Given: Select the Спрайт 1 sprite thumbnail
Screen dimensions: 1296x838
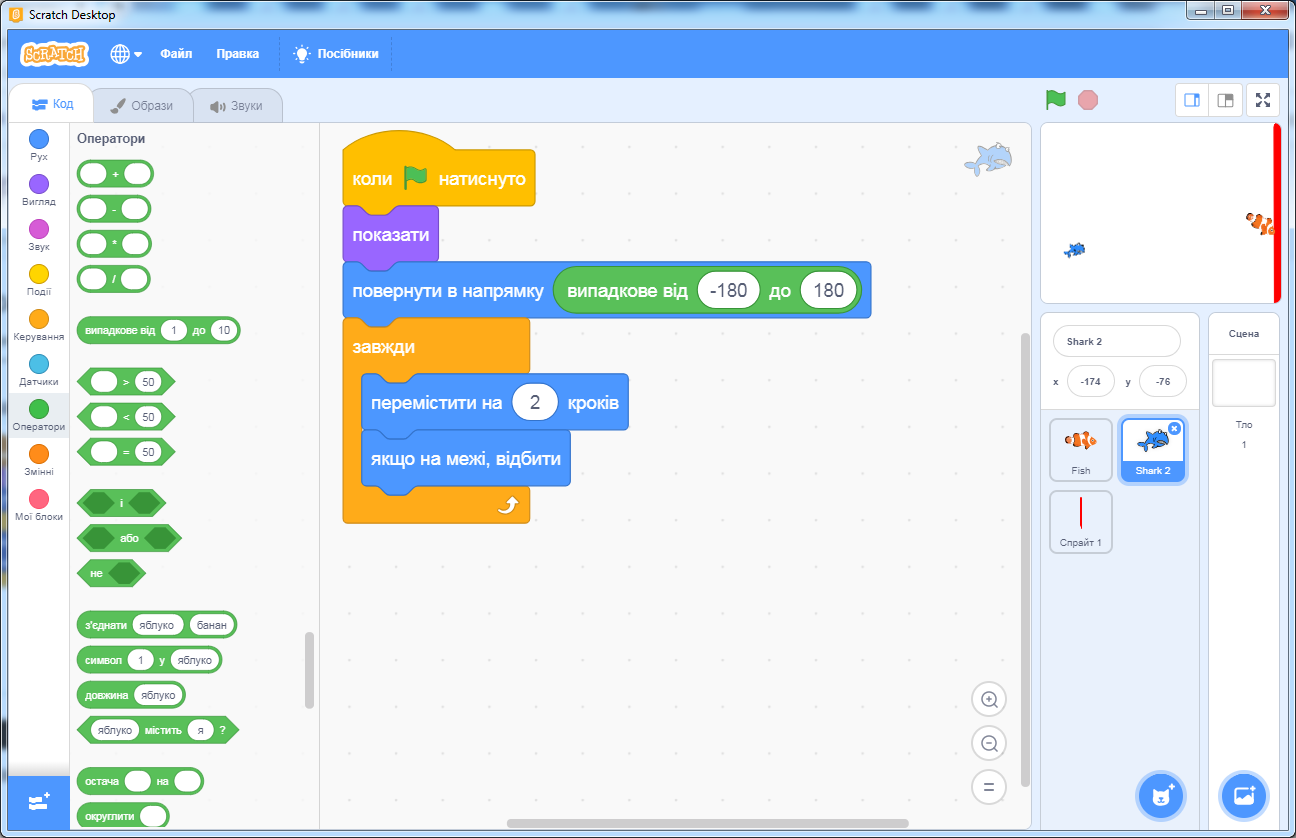Looking at the screenshot, I should tap(1081, 522).
